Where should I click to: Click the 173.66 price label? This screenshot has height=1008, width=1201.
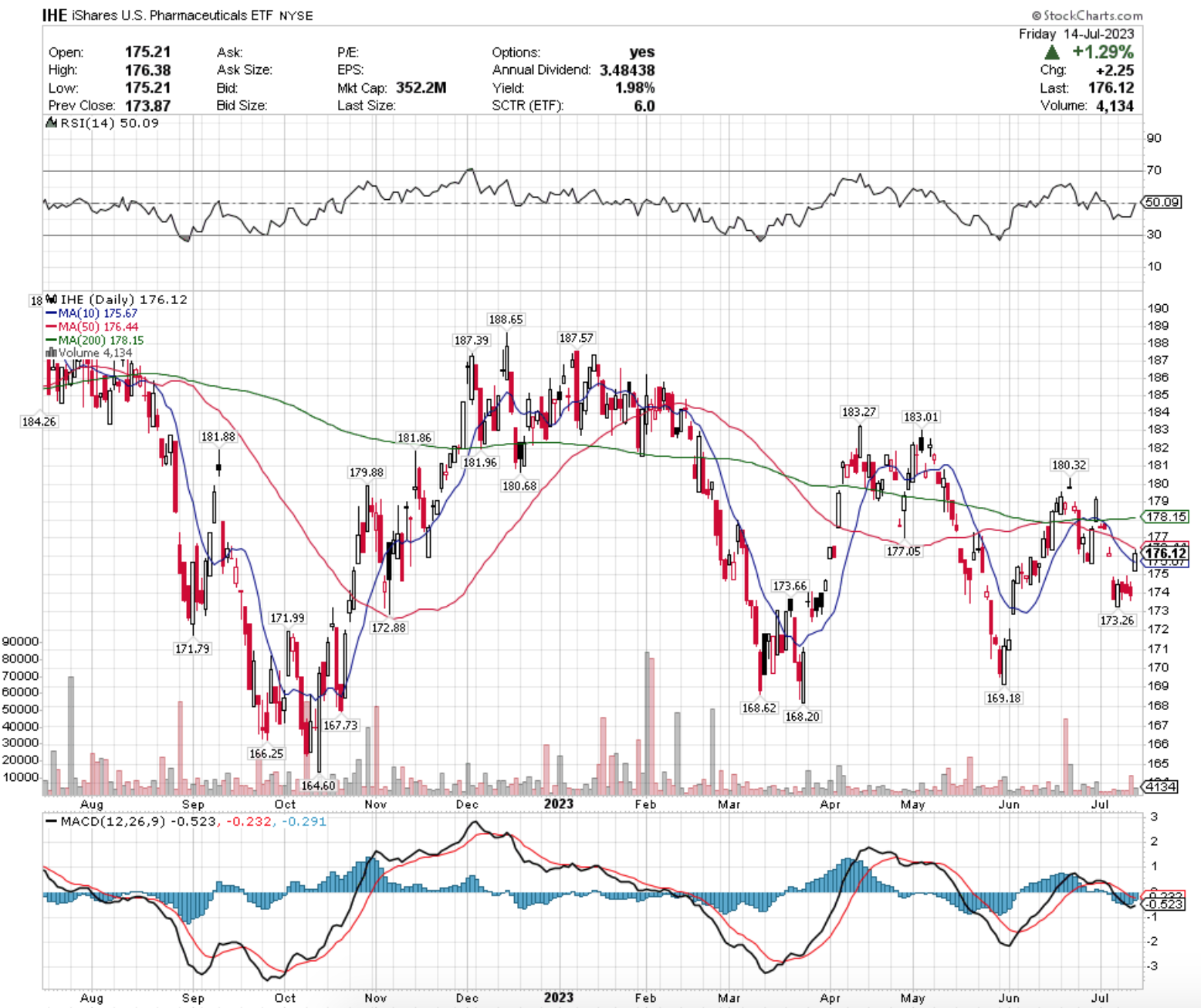pyautogui.click(x=790, y=586)
